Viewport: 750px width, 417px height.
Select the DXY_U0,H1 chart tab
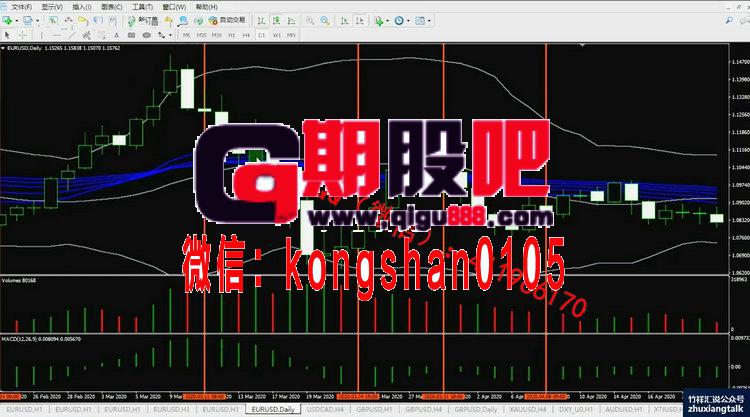[575, 410]
